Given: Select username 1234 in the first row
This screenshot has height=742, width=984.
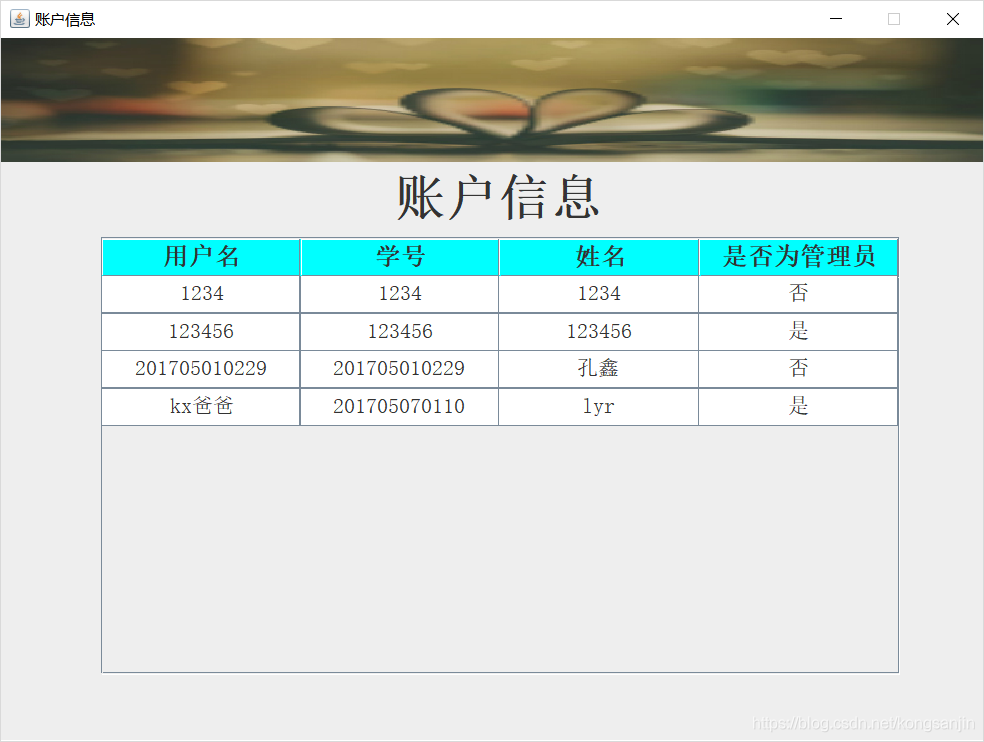Looking at the screenshot, I should click(x=201, y=294).
